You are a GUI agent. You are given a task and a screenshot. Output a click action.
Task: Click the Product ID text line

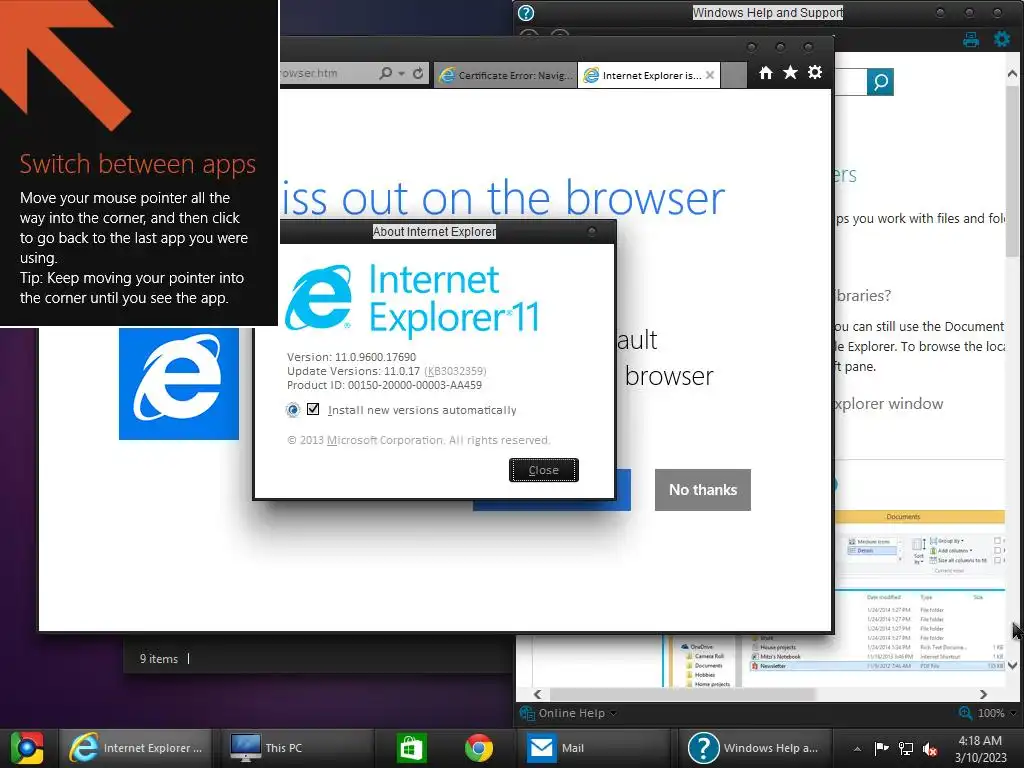point(384,385)
